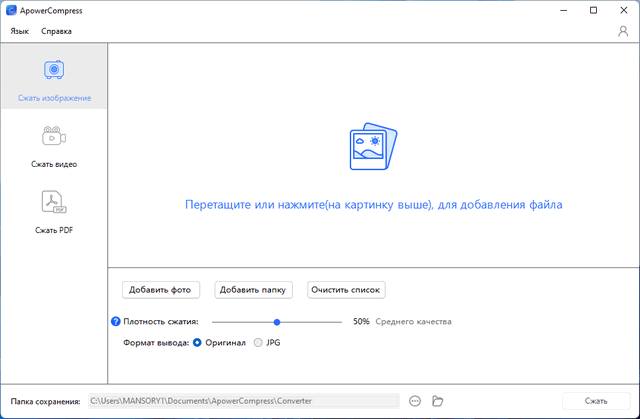This screenshot has height=419, width=640.
Task: Click the three-dots browse path icon
Action: [415, 401]
